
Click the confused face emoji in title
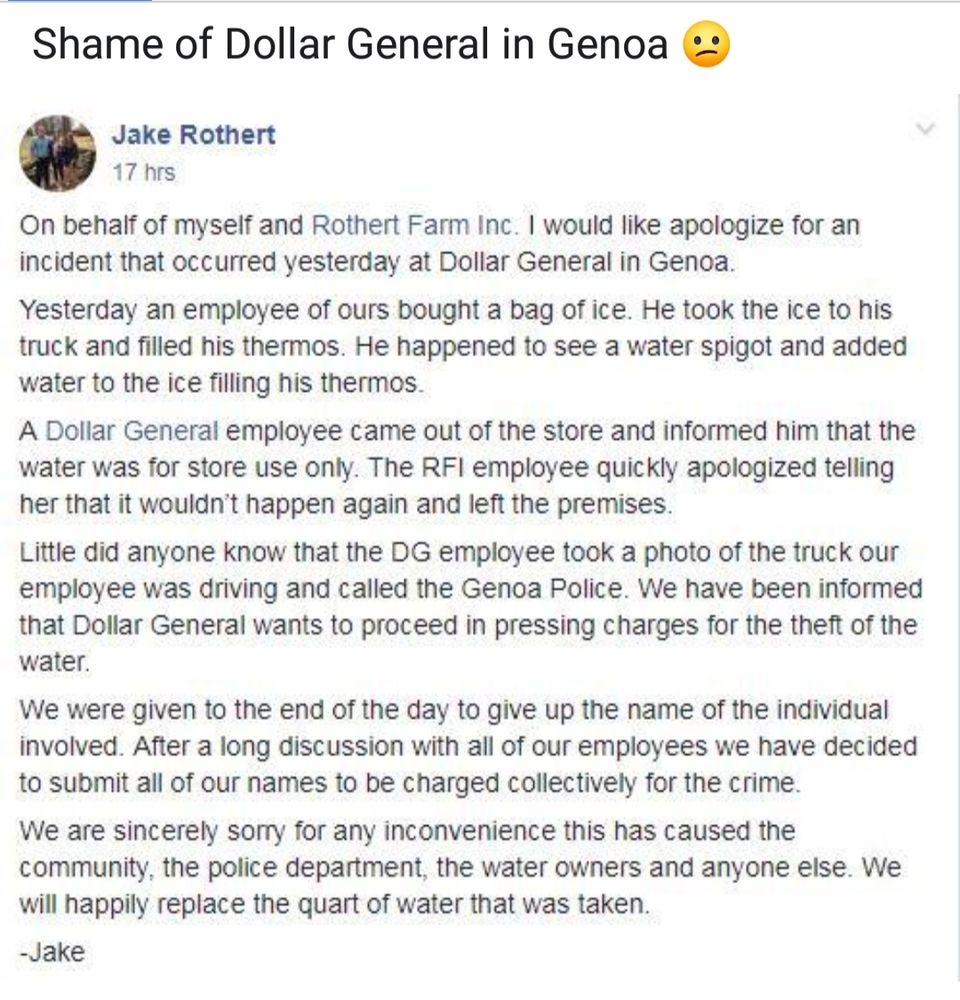[x=706, y=46]
